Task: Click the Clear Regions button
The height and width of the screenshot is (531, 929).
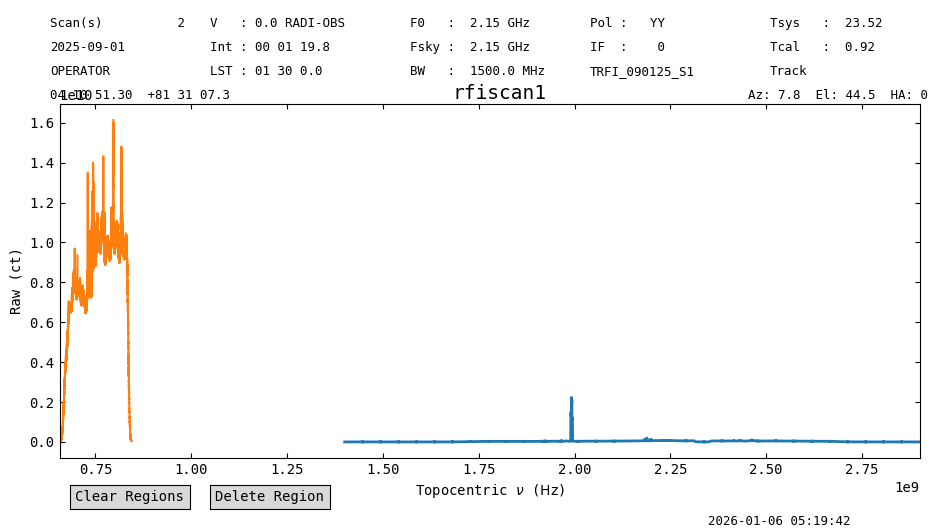Action: 130,497
